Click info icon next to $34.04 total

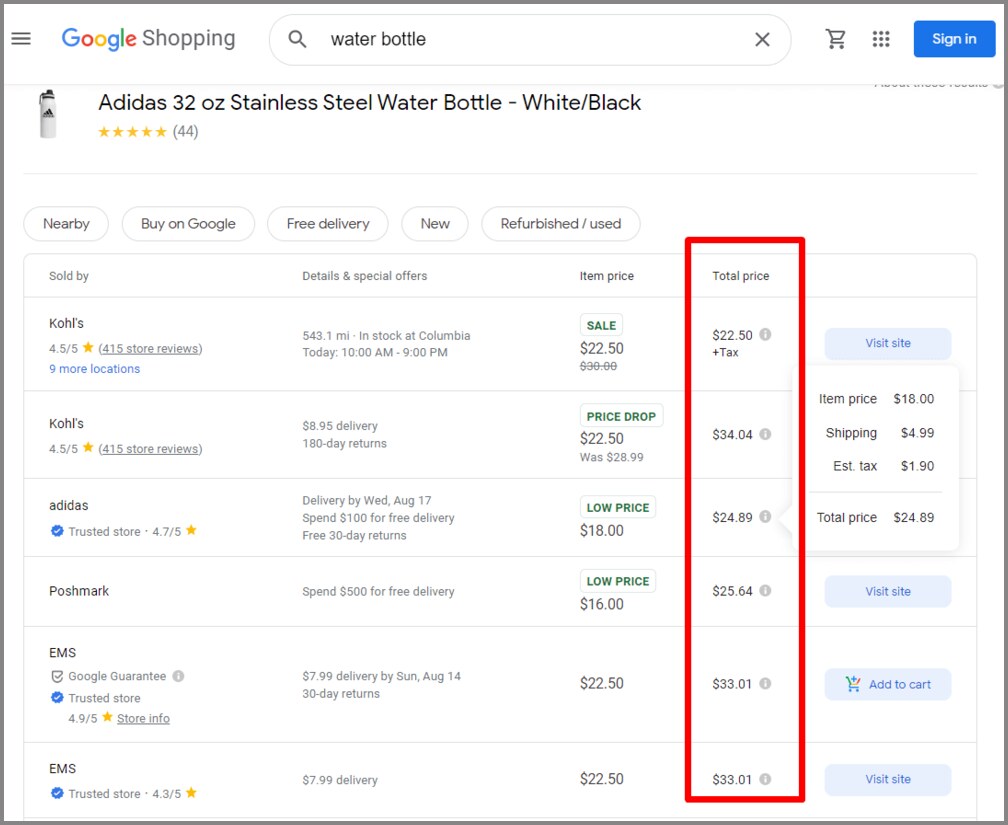pyautogui.click(x=765, y=434)
